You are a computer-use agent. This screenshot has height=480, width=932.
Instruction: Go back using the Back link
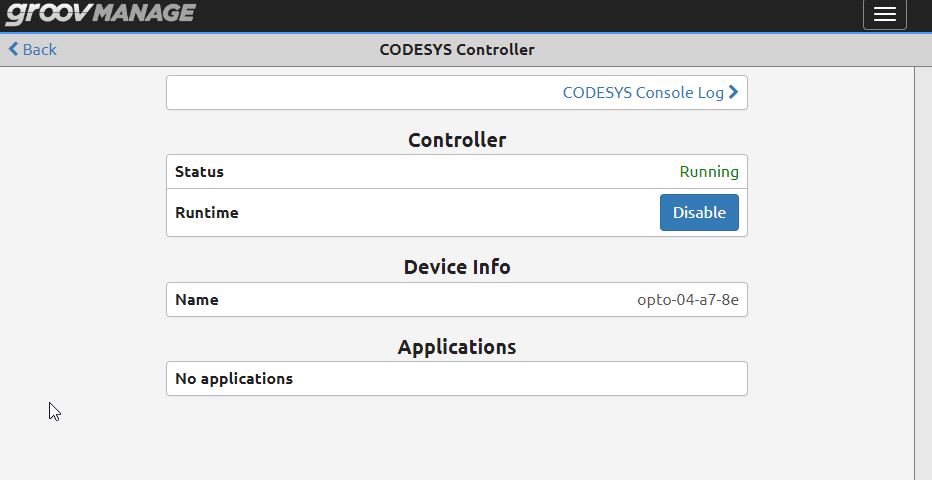point(33,49)
